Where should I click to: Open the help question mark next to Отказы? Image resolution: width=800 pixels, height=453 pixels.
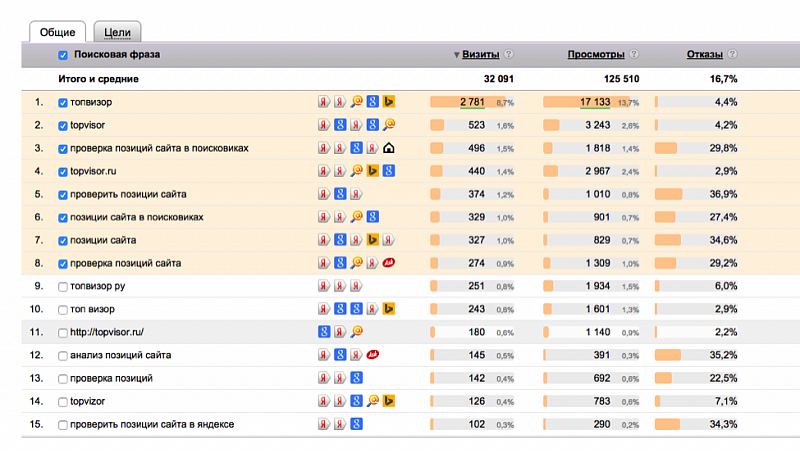(x=732, y=54)
